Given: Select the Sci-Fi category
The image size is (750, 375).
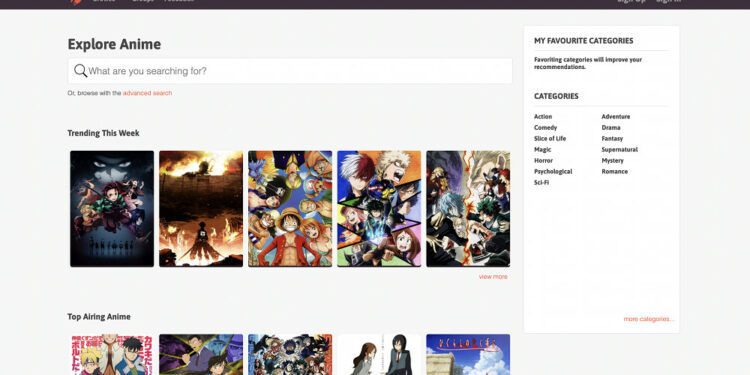Looking at the screenshot, I should [541, 183].
